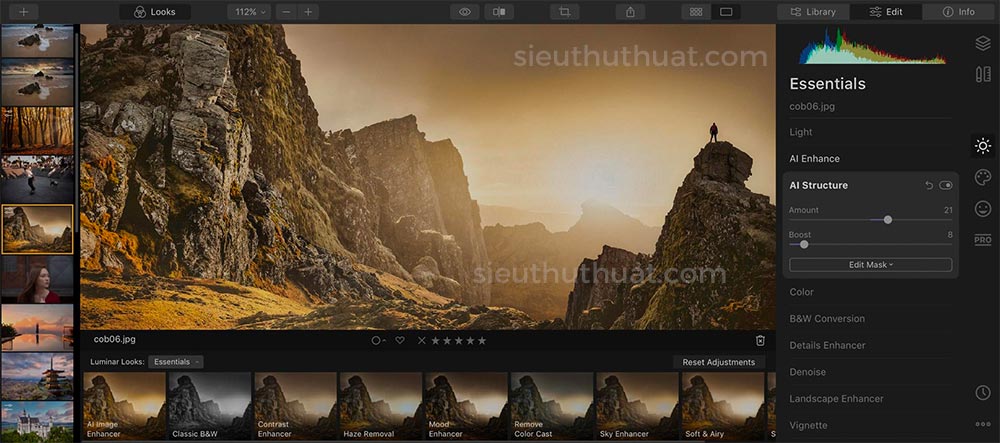The image size is (1000, 443).
Task: Select the castle thumbnail in filmstrip
Action: pos(37,421)
